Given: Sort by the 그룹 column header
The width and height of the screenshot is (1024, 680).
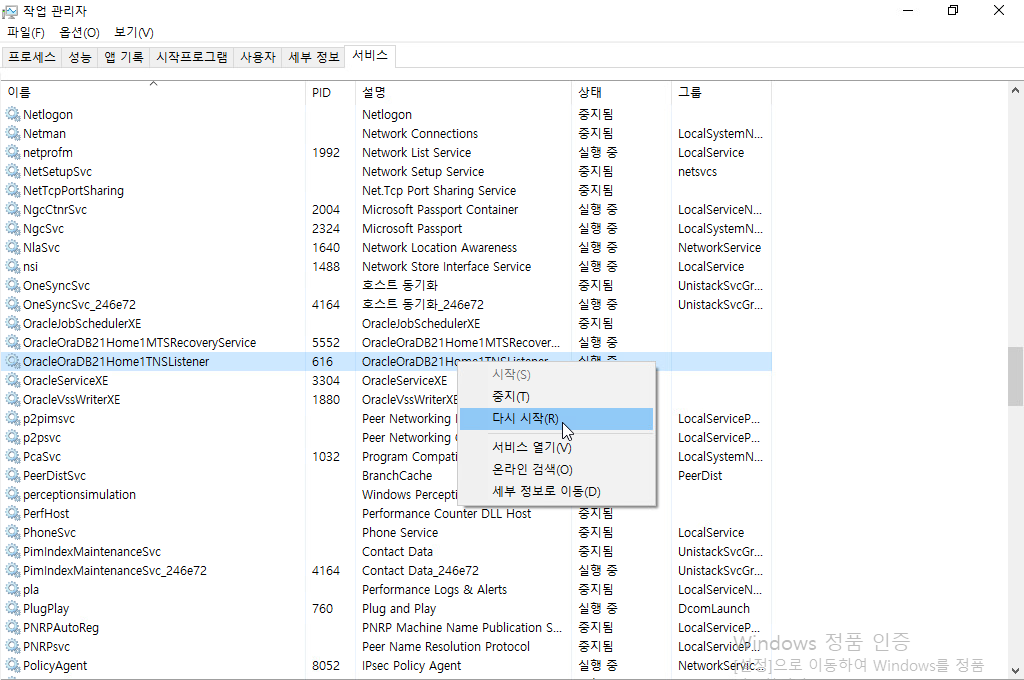Looking at the screenshot, I should 722,92.
